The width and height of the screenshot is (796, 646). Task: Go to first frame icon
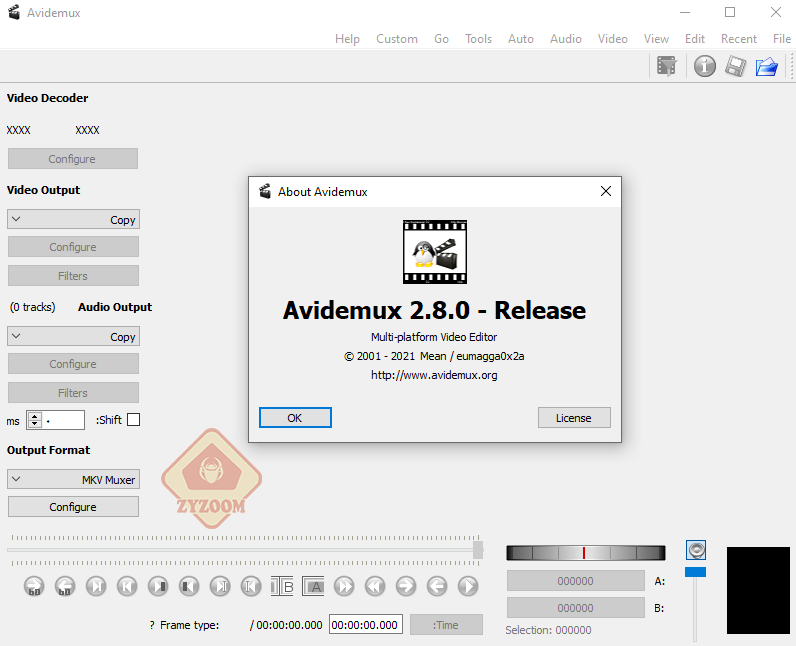[x=127, y=586]
